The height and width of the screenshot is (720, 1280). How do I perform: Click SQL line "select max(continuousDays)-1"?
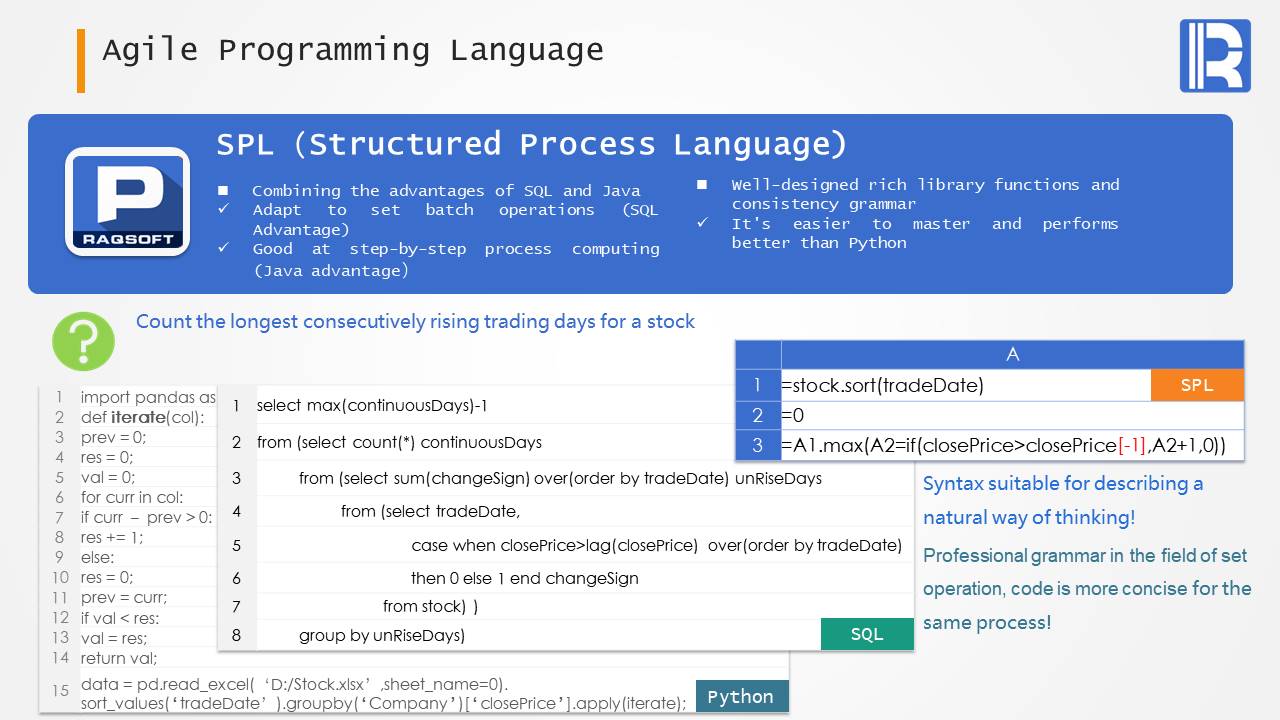tap(372, 405)
